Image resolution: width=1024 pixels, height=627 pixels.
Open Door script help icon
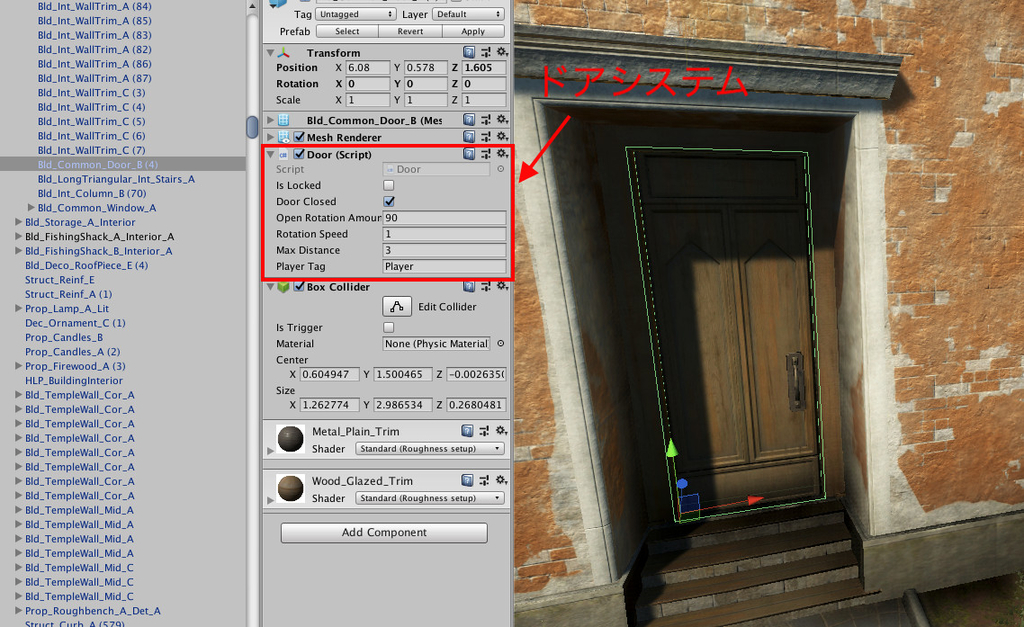pos(469,153)
